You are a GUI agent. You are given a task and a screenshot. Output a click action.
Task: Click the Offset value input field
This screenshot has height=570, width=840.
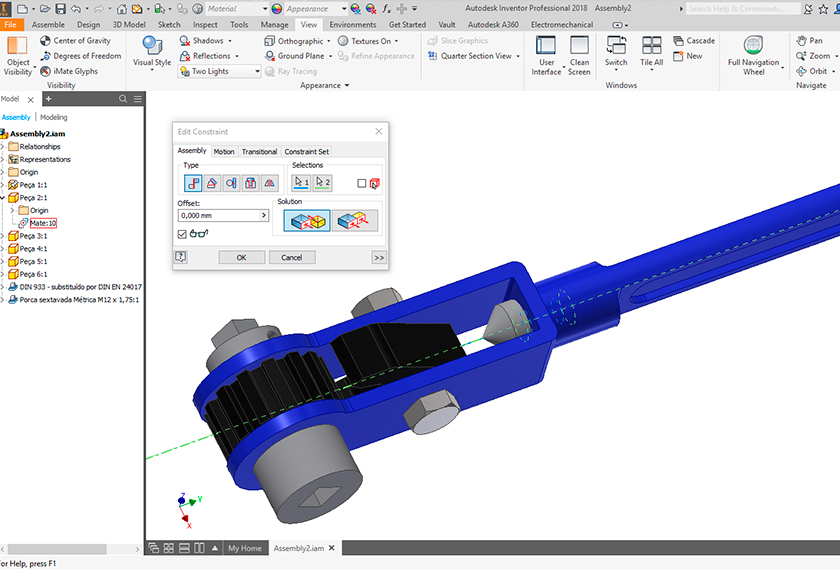pyautogui.click(x=218, y=215)
